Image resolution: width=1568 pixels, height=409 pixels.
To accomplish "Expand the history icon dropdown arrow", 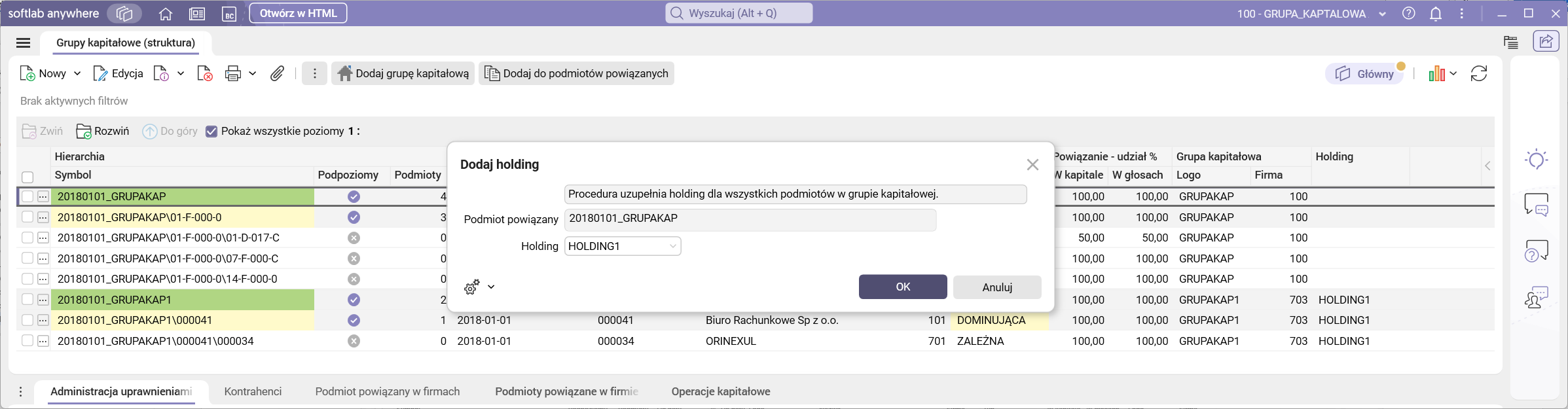I will coord(181,73).
